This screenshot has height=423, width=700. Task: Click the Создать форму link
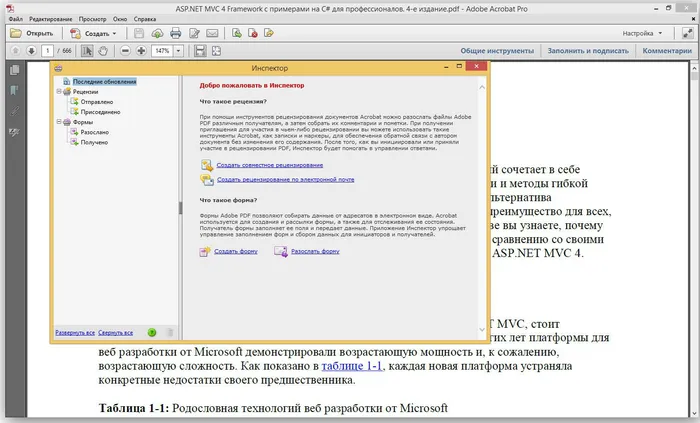pyautogui.click(x=236, y=252)
